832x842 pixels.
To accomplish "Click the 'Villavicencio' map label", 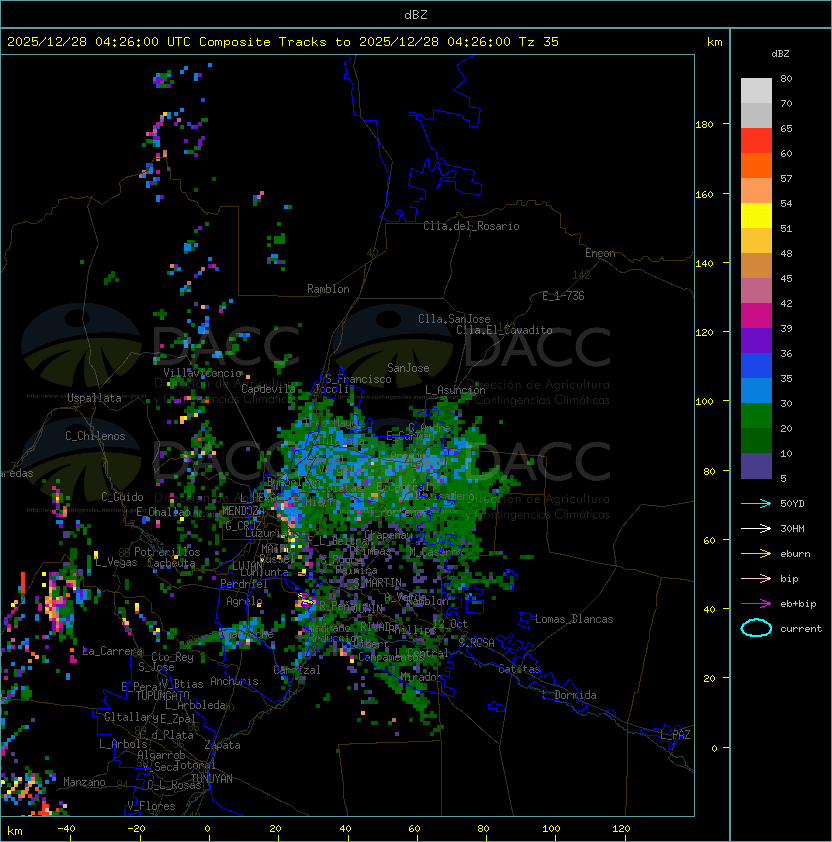I will click(x=202, y=373).
